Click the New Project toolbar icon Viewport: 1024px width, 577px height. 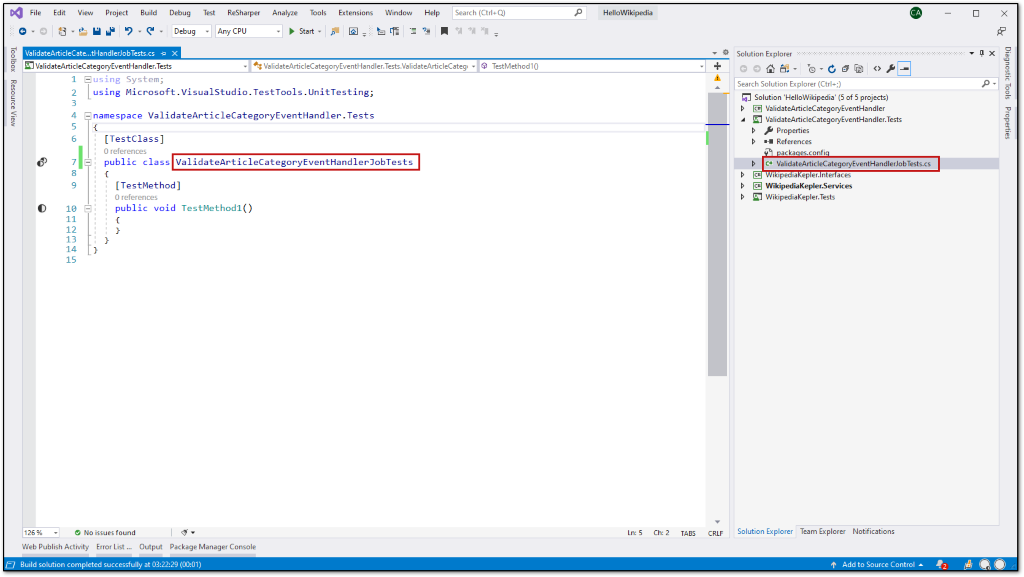coord(62,31)
